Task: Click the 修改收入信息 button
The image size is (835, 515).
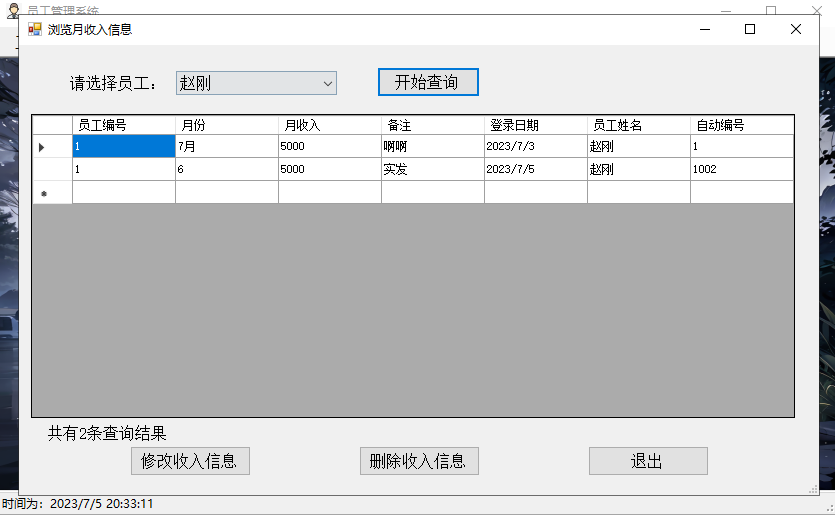Action: click(190, 461)
